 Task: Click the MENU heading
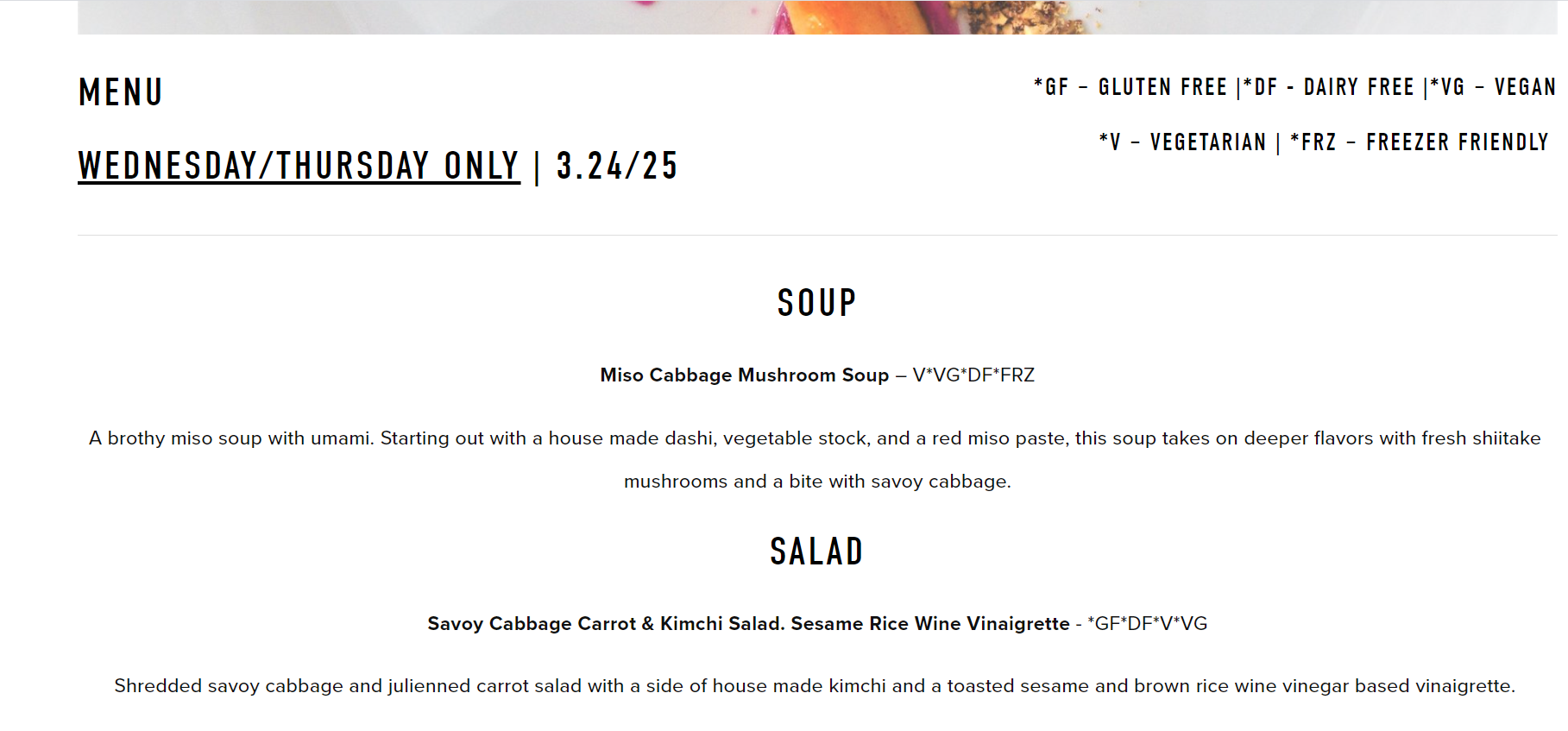click(x=121, y=92)
